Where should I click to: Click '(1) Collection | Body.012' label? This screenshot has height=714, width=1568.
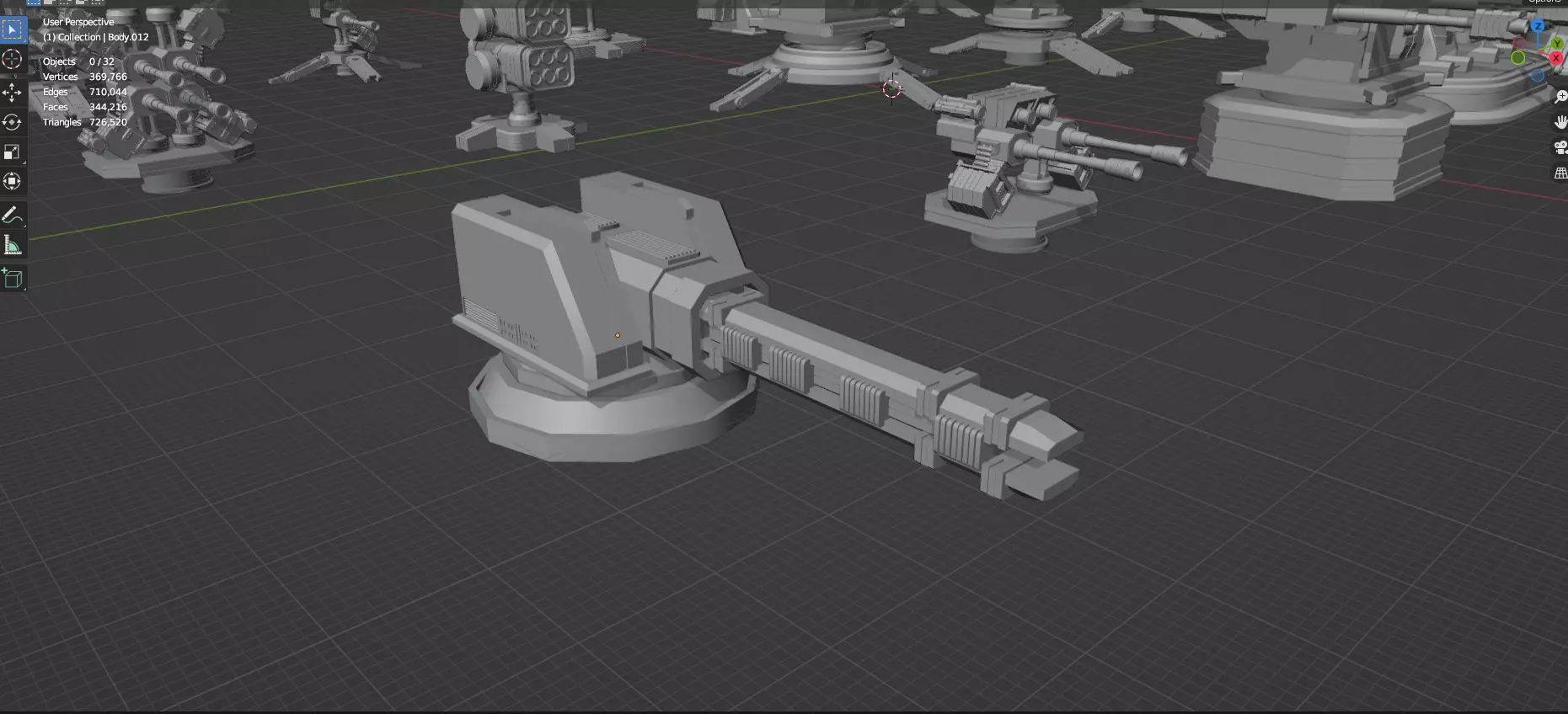[x=95, y=37]
